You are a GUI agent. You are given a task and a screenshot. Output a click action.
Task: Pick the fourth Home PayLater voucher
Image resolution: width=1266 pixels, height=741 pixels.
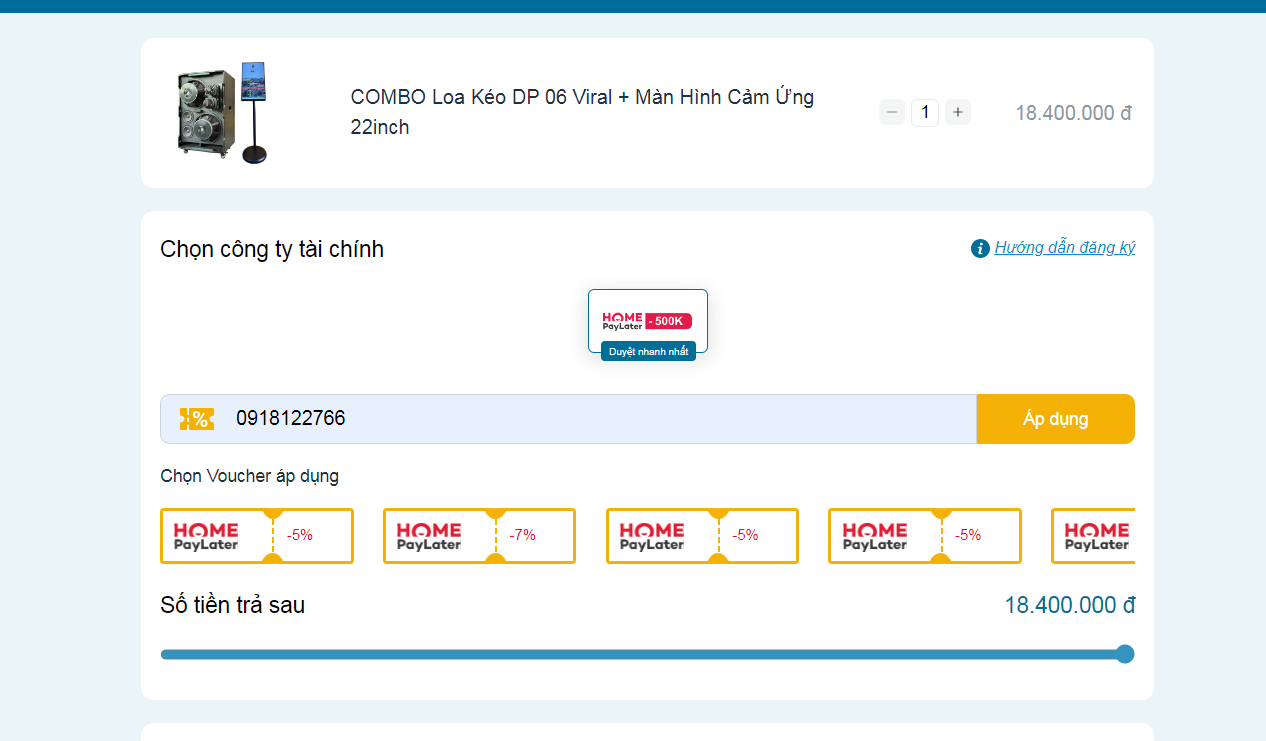[924, 536]
